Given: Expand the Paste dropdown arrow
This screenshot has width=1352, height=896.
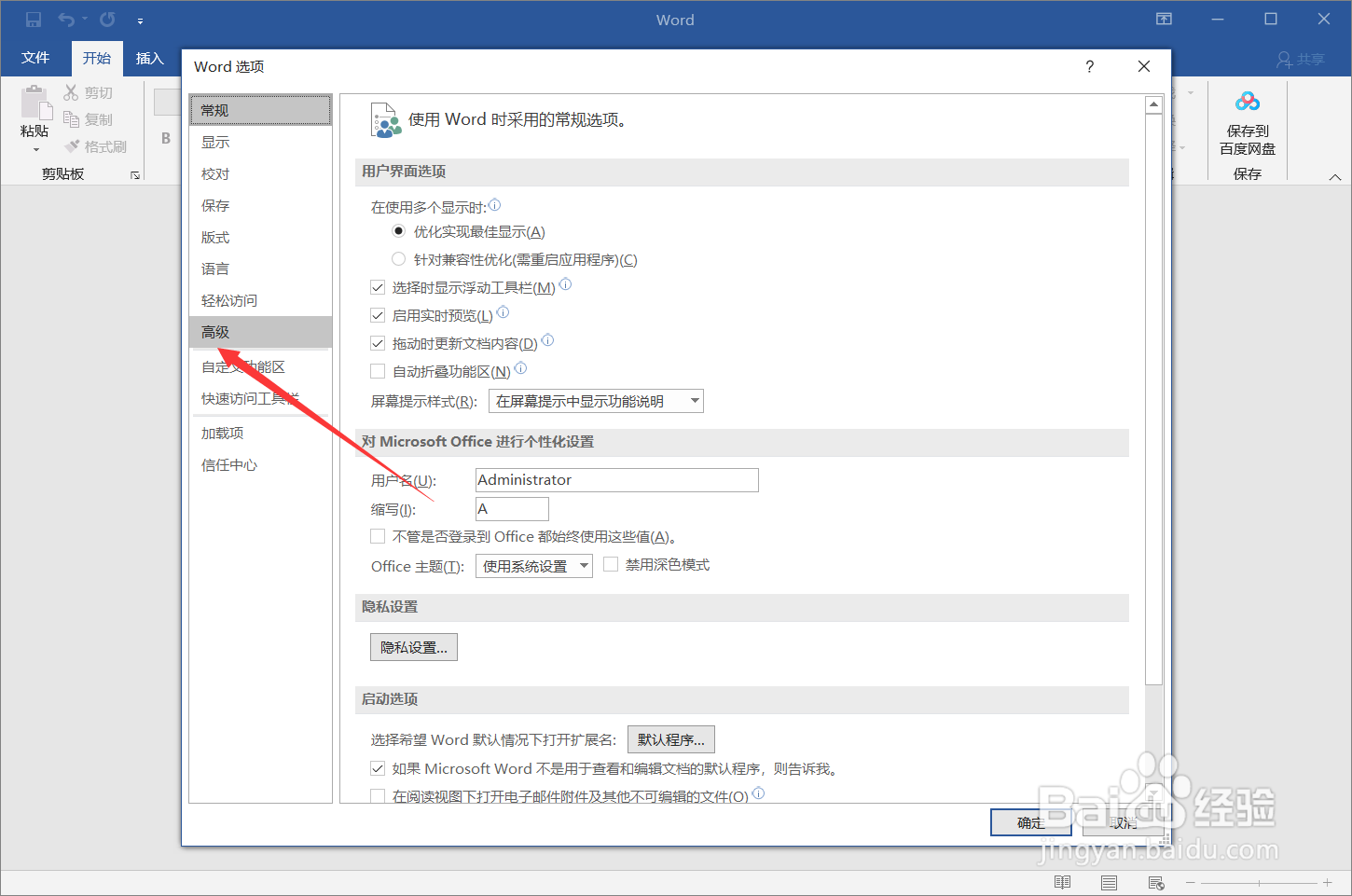Looking at the screenshot, I should pos(35,149).
